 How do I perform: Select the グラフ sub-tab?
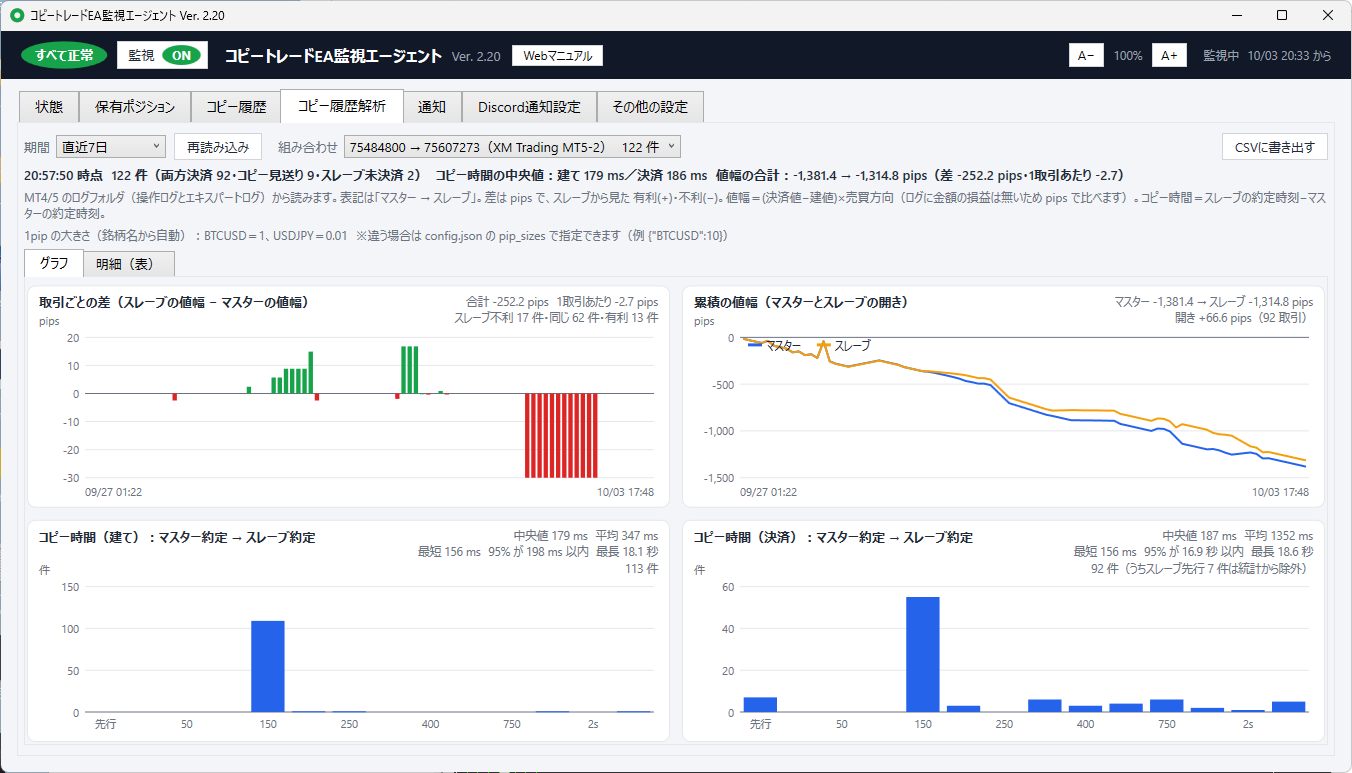click(x=54, y=264)
